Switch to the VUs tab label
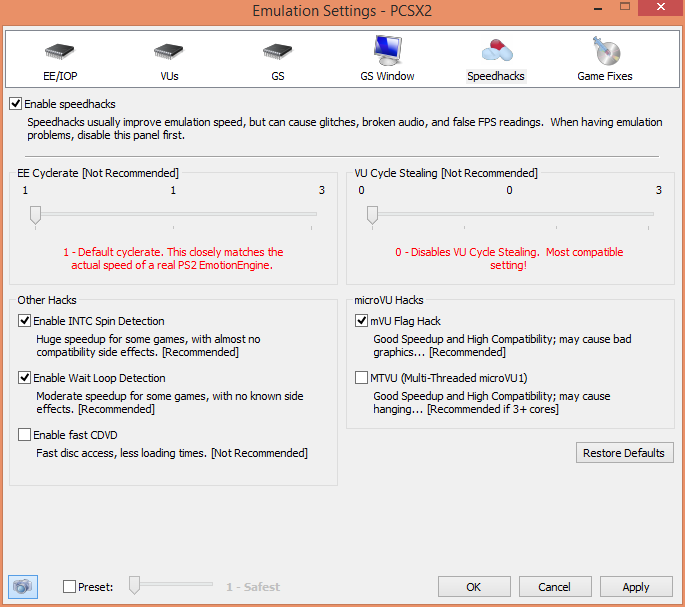Viewport: 685px width, 607px height. coord(169,76)
